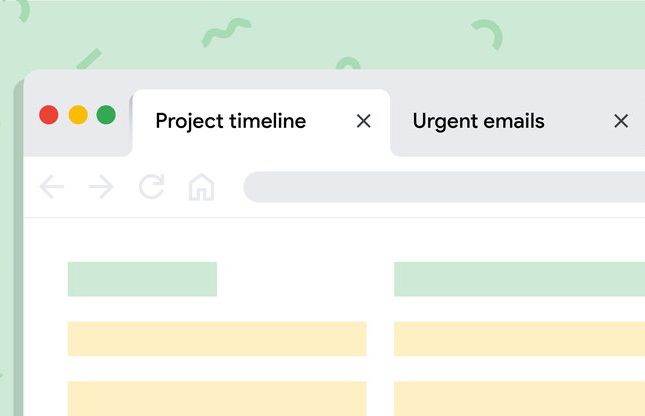Viewport: 645px width, 416px height.
Task: Minimize window with the yellow button
Action: (x=77, y=115)
